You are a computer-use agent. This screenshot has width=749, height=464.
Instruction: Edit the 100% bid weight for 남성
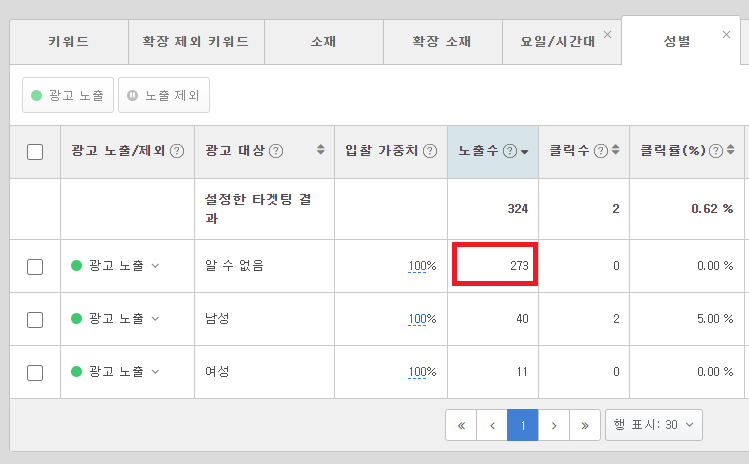(x=422, y=319)
